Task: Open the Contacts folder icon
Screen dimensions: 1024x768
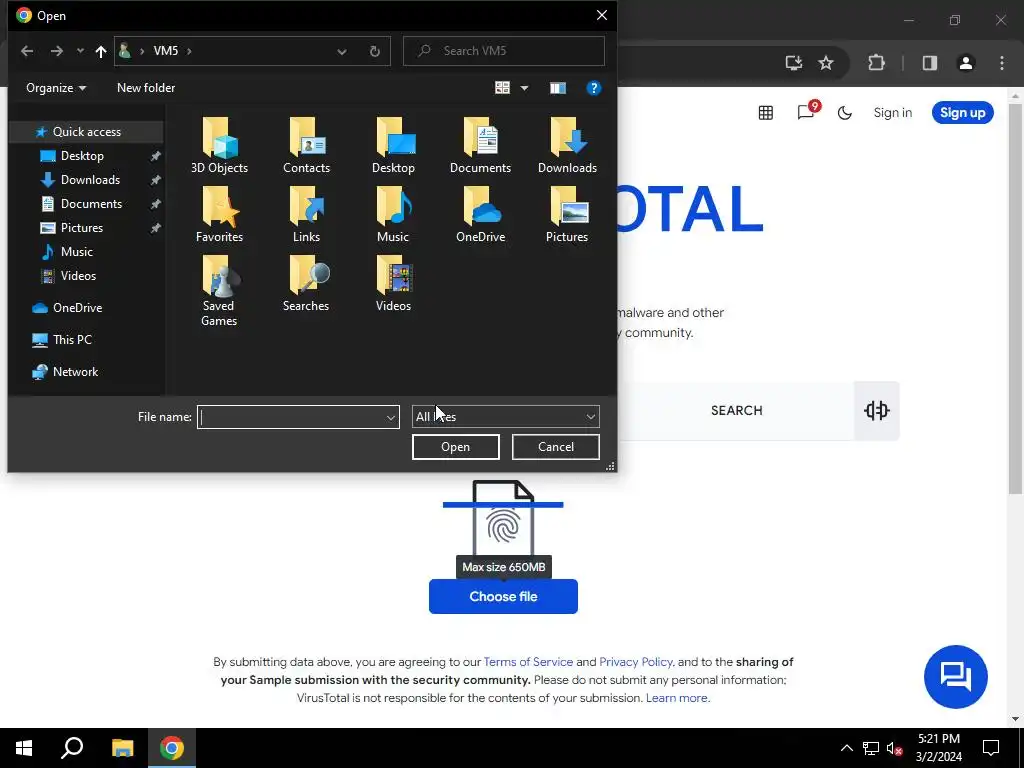Action: (x=306, y=145)
